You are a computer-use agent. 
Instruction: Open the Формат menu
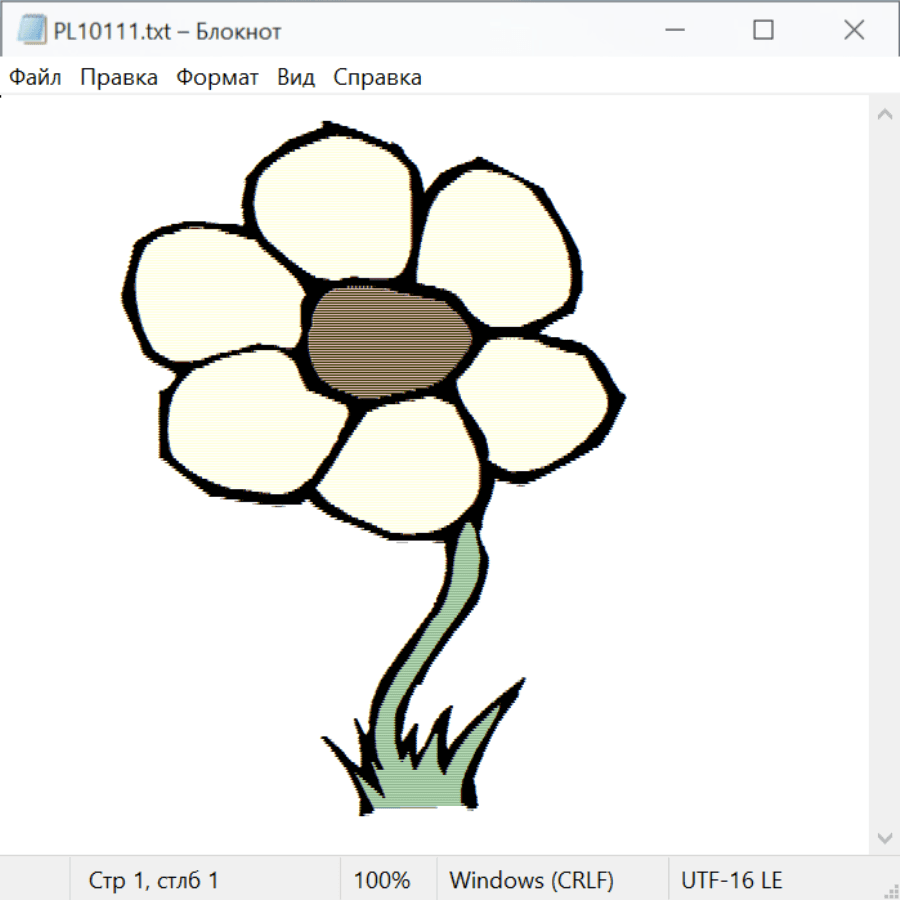point(217,78)
